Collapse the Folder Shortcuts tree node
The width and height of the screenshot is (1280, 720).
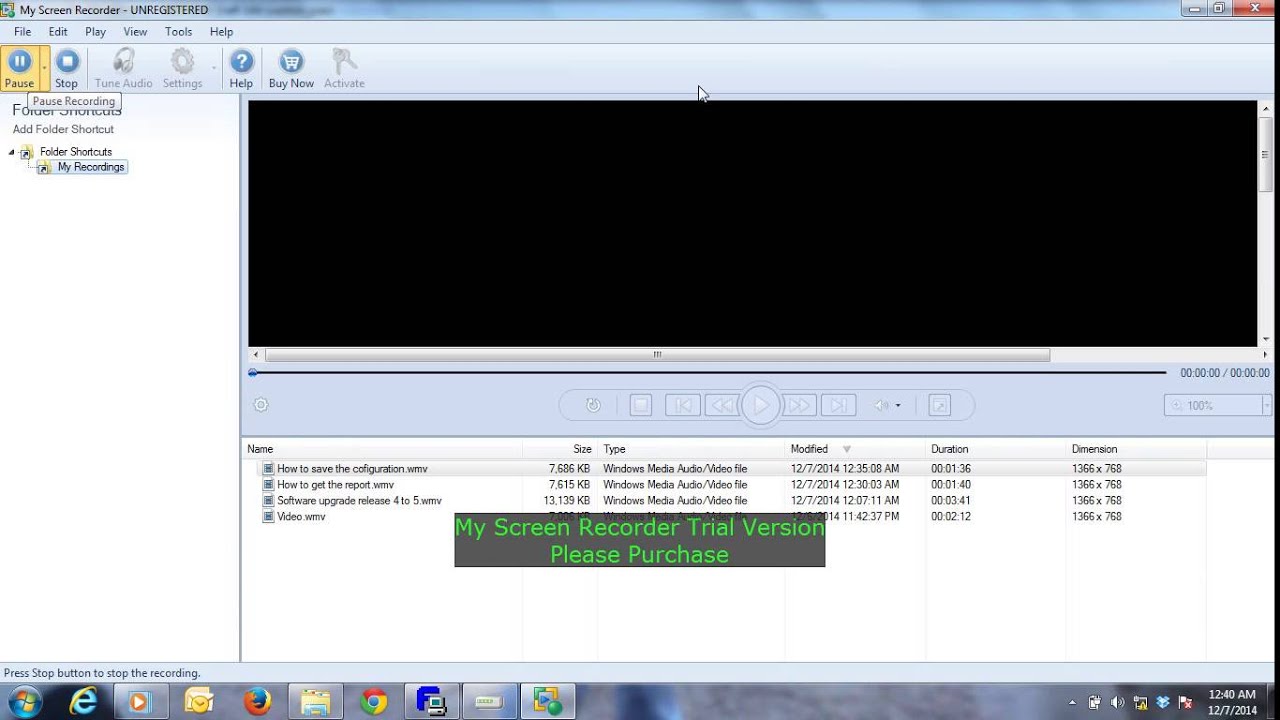click(12, 152)
